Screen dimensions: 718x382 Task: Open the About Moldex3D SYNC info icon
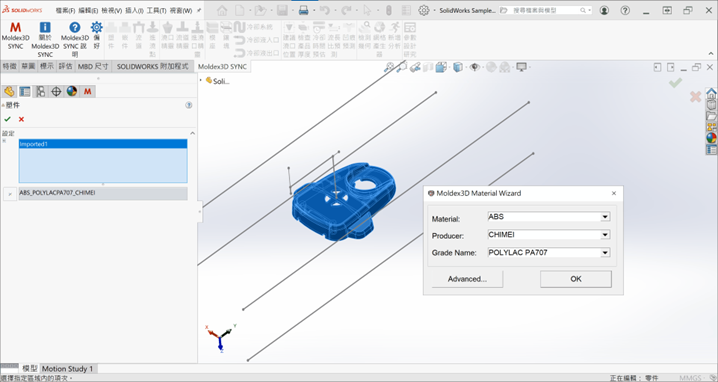[45, 39]
